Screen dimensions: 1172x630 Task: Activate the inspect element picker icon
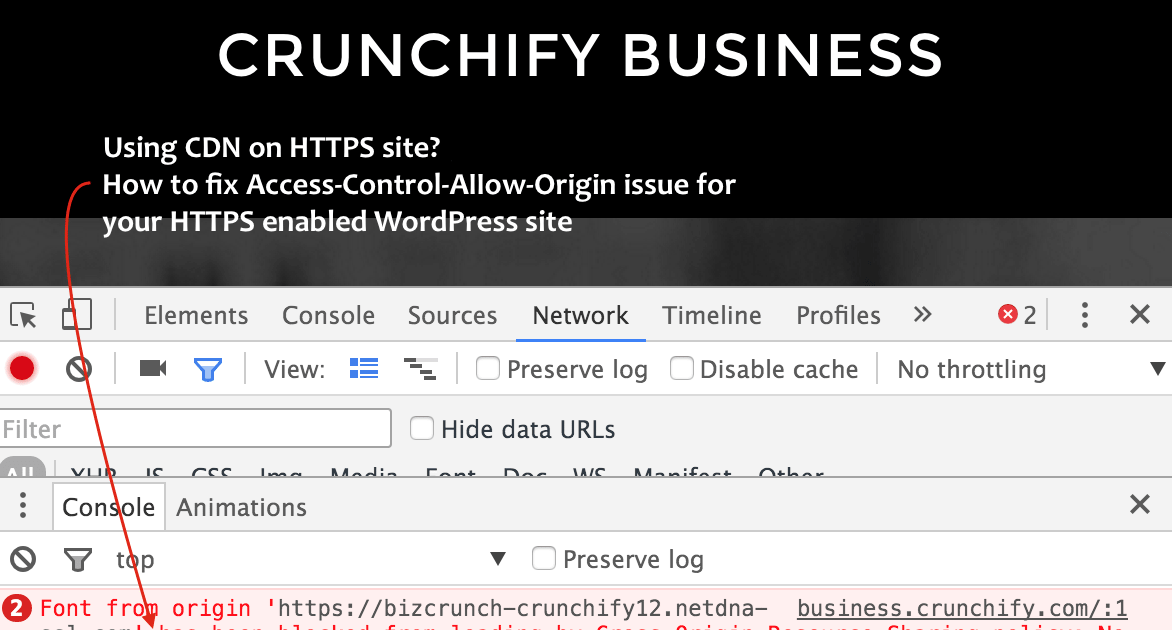coord(23,315)
